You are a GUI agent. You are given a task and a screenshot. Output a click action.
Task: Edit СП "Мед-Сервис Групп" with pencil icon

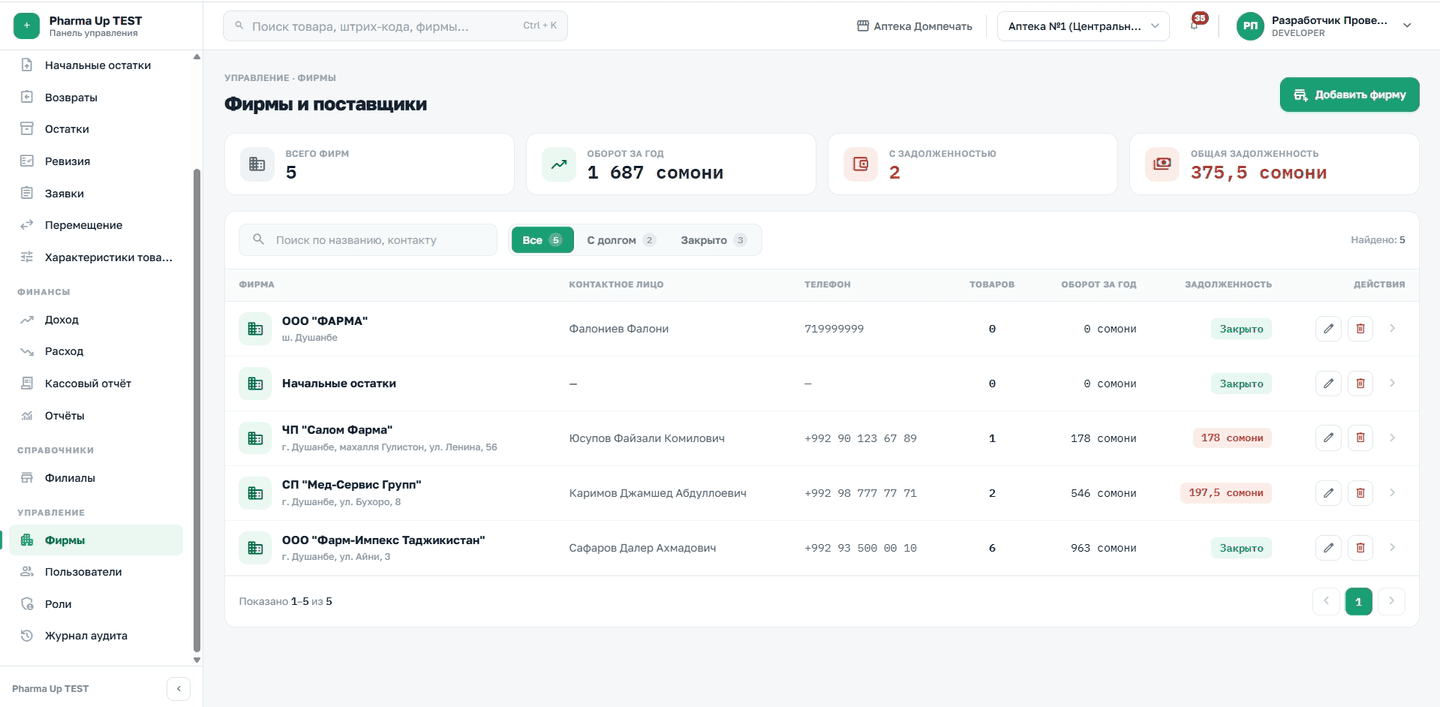click(x=1328, y=492)
